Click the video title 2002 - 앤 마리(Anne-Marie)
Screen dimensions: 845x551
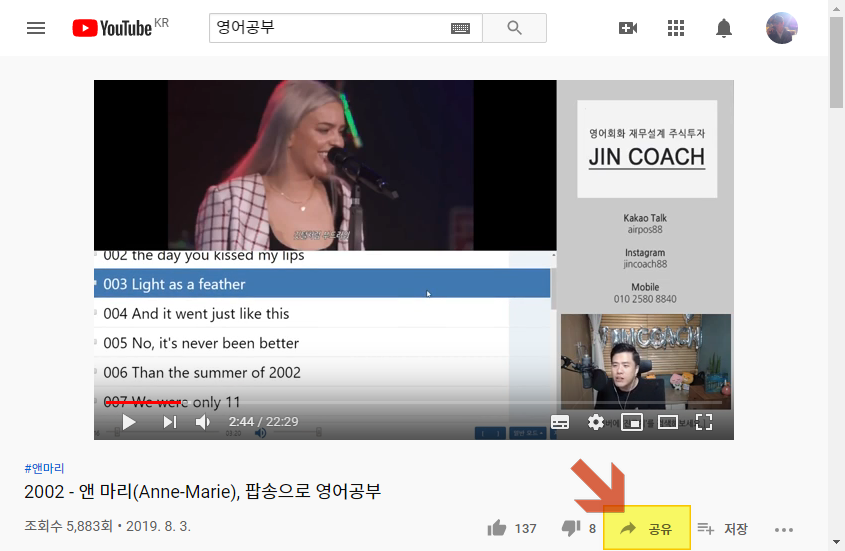[x=203, y=491]
